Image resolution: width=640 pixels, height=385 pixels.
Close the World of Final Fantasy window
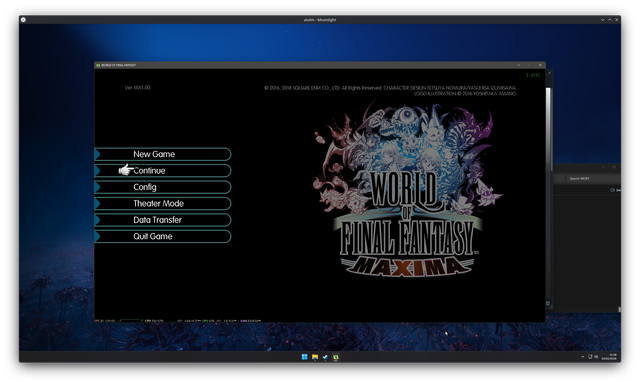click(x=540, y=65)
